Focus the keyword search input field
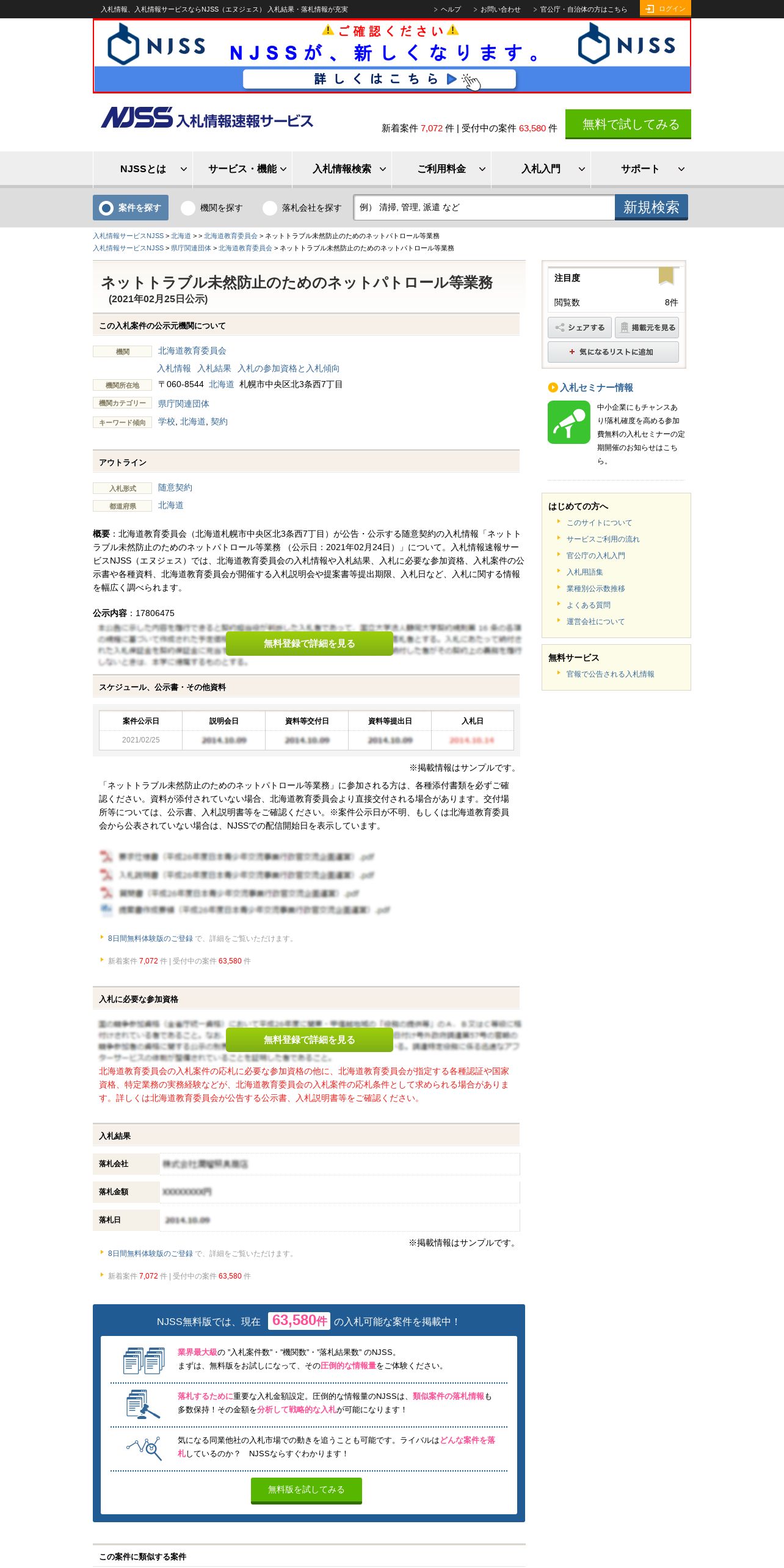784x1568 pixels. [484, 208]
